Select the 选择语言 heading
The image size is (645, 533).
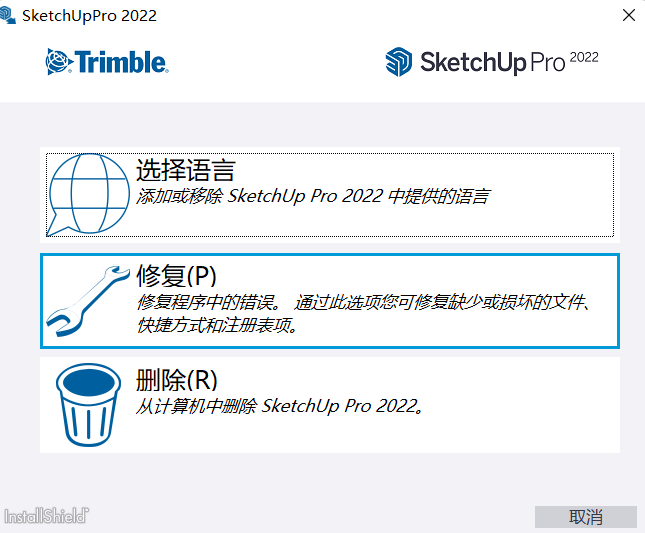185,171
